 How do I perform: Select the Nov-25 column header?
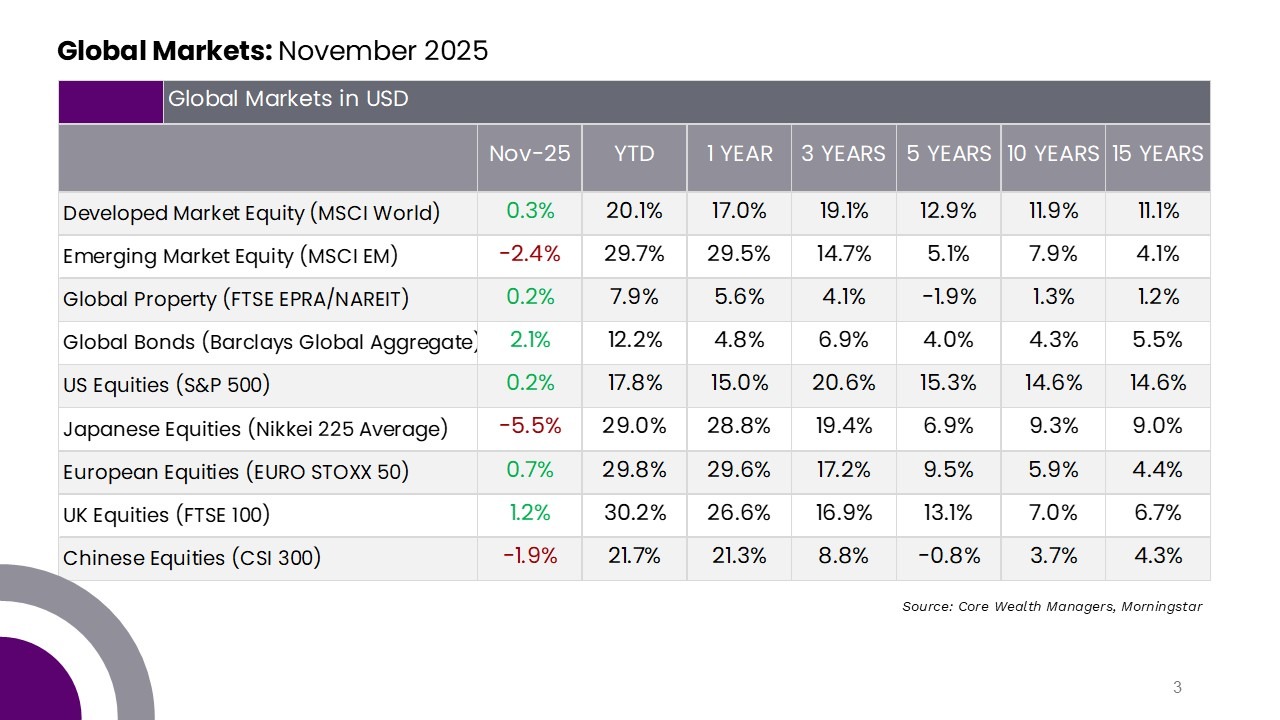[529, 154]
